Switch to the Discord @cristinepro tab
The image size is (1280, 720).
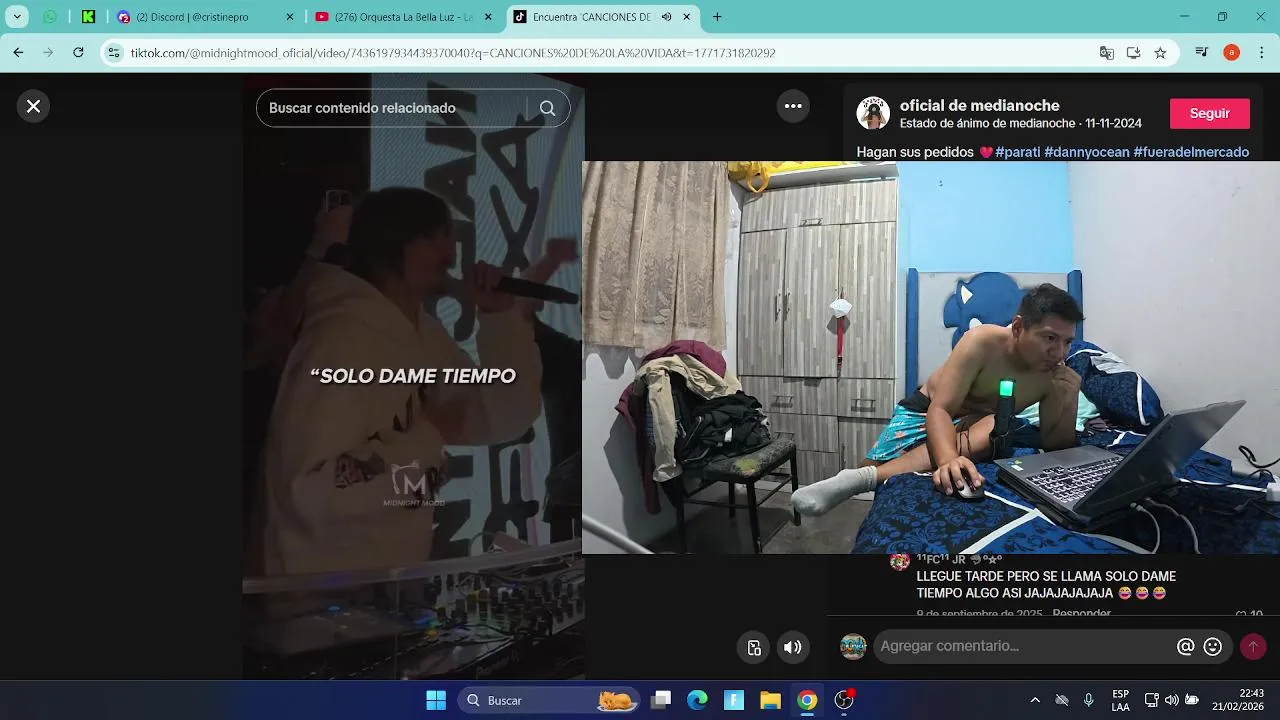193,17
